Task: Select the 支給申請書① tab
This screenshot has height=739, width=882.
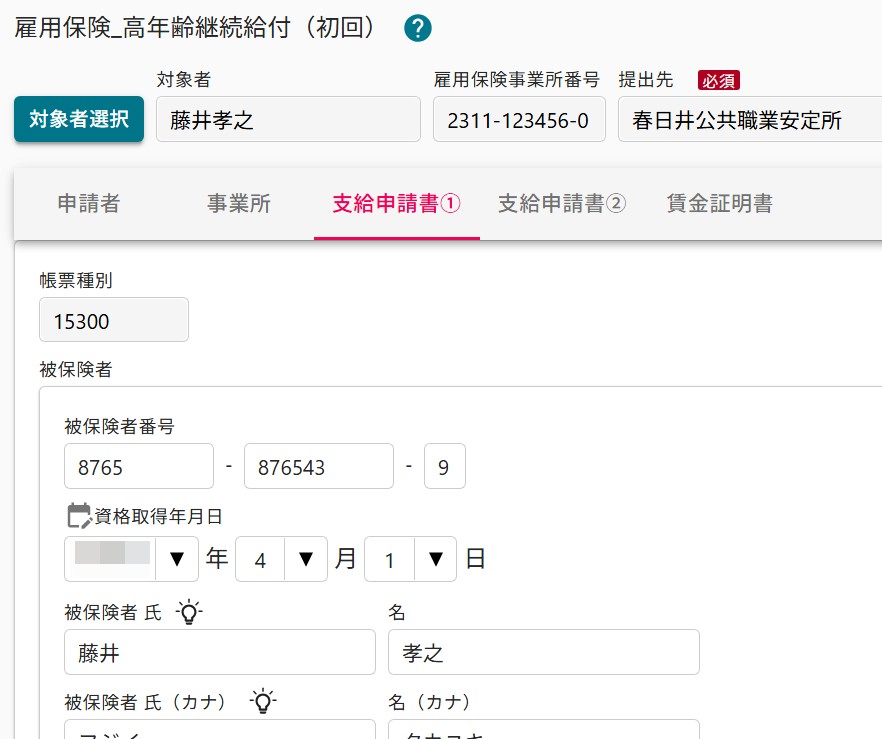Action: 397,203
